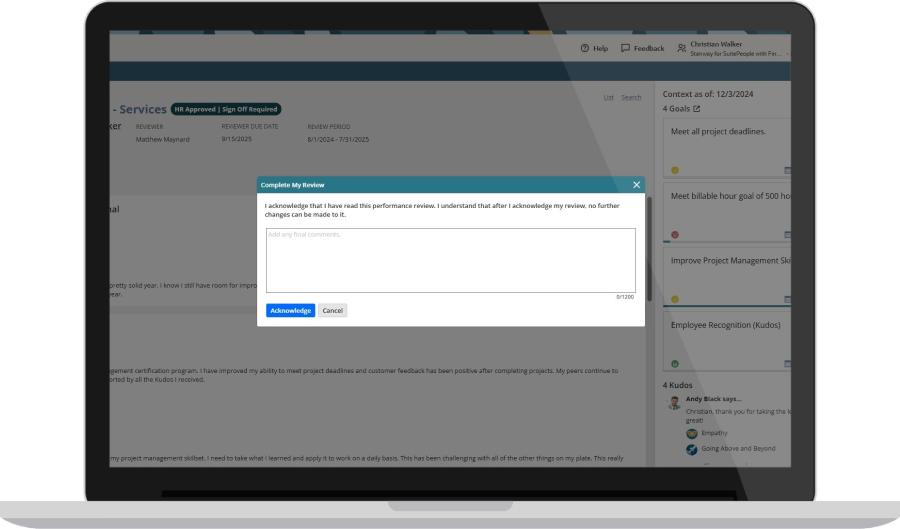Open the List link
The height and width of the screenshot is (529, 900).
[609, 97]
